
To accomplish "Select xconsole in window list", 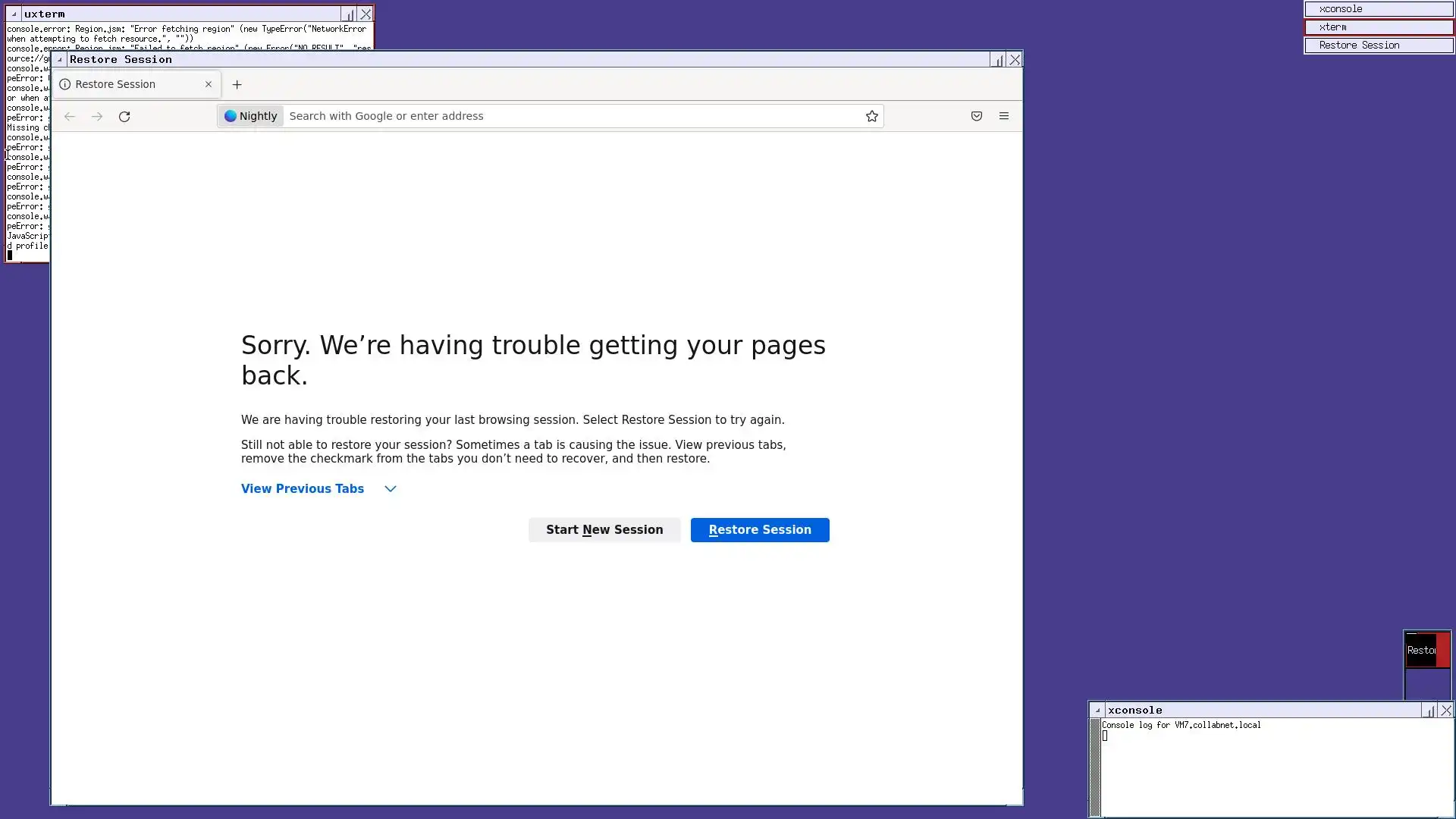I will click(1379, 9).
